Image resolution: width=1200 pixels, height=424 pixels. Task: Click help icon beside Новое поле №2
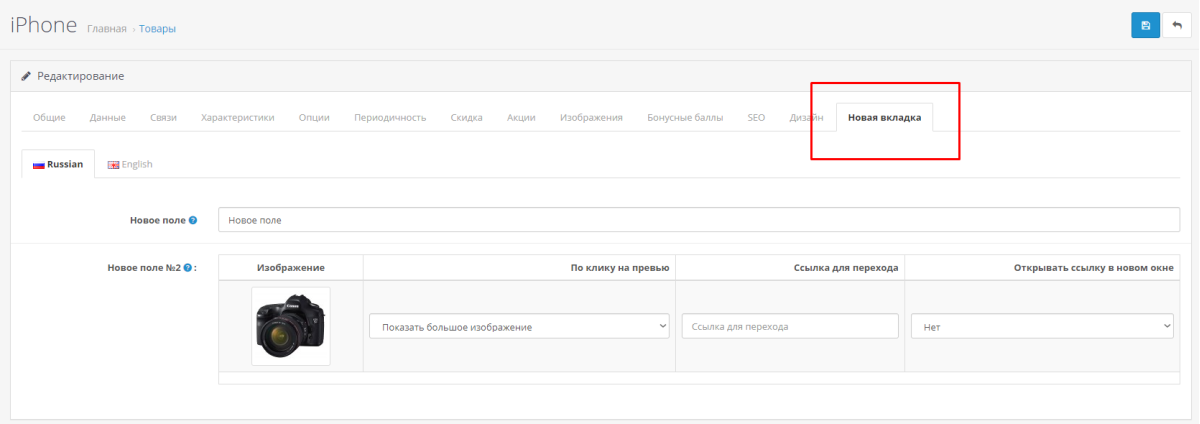tap(188, 268)
